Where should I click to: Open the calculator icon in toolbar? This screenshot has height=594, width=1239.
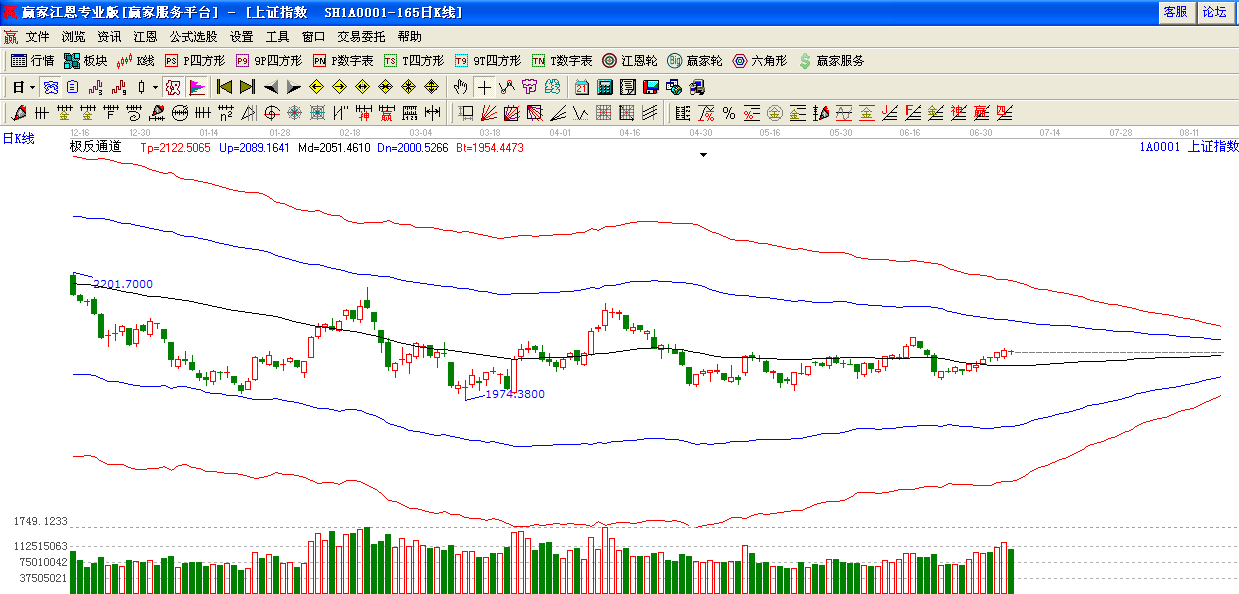point(606,87)
